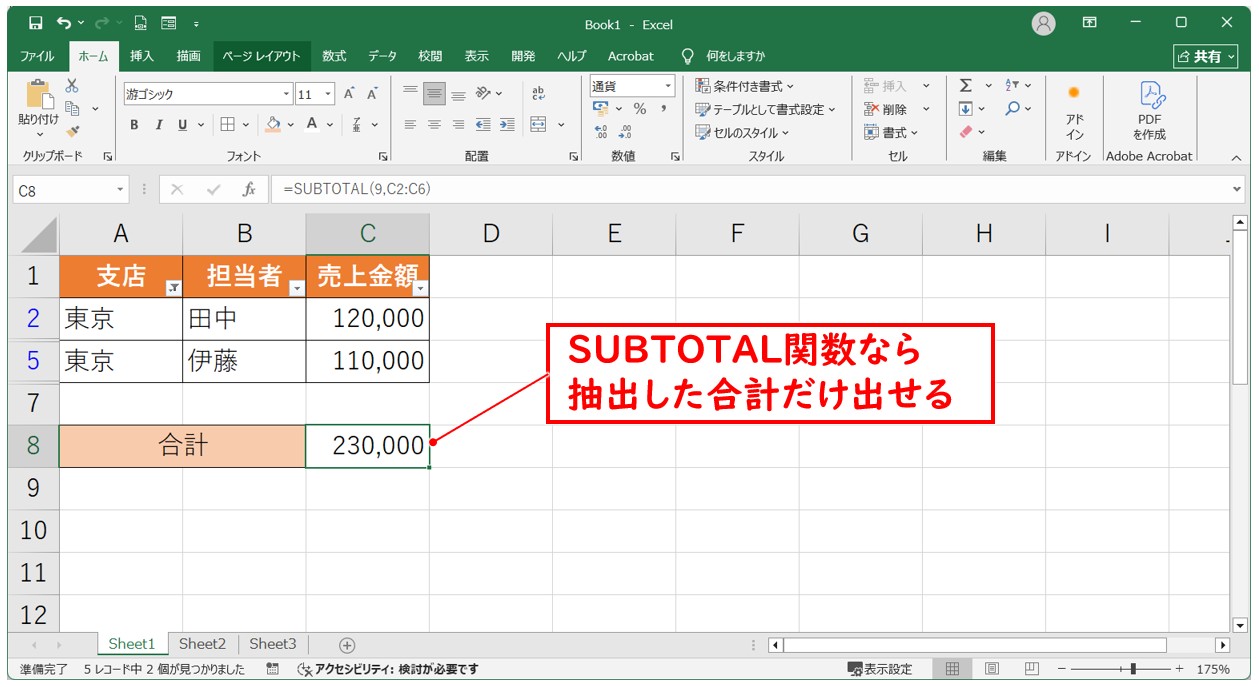Click the Cut scissors icon
The width and height of the screenshot is (1259, 687).
coord(72,87)
